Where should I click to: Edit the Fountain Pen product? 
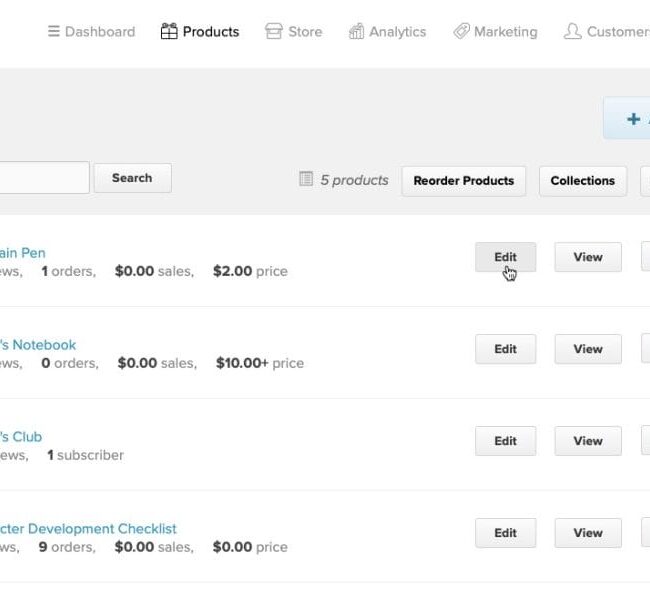505,257
